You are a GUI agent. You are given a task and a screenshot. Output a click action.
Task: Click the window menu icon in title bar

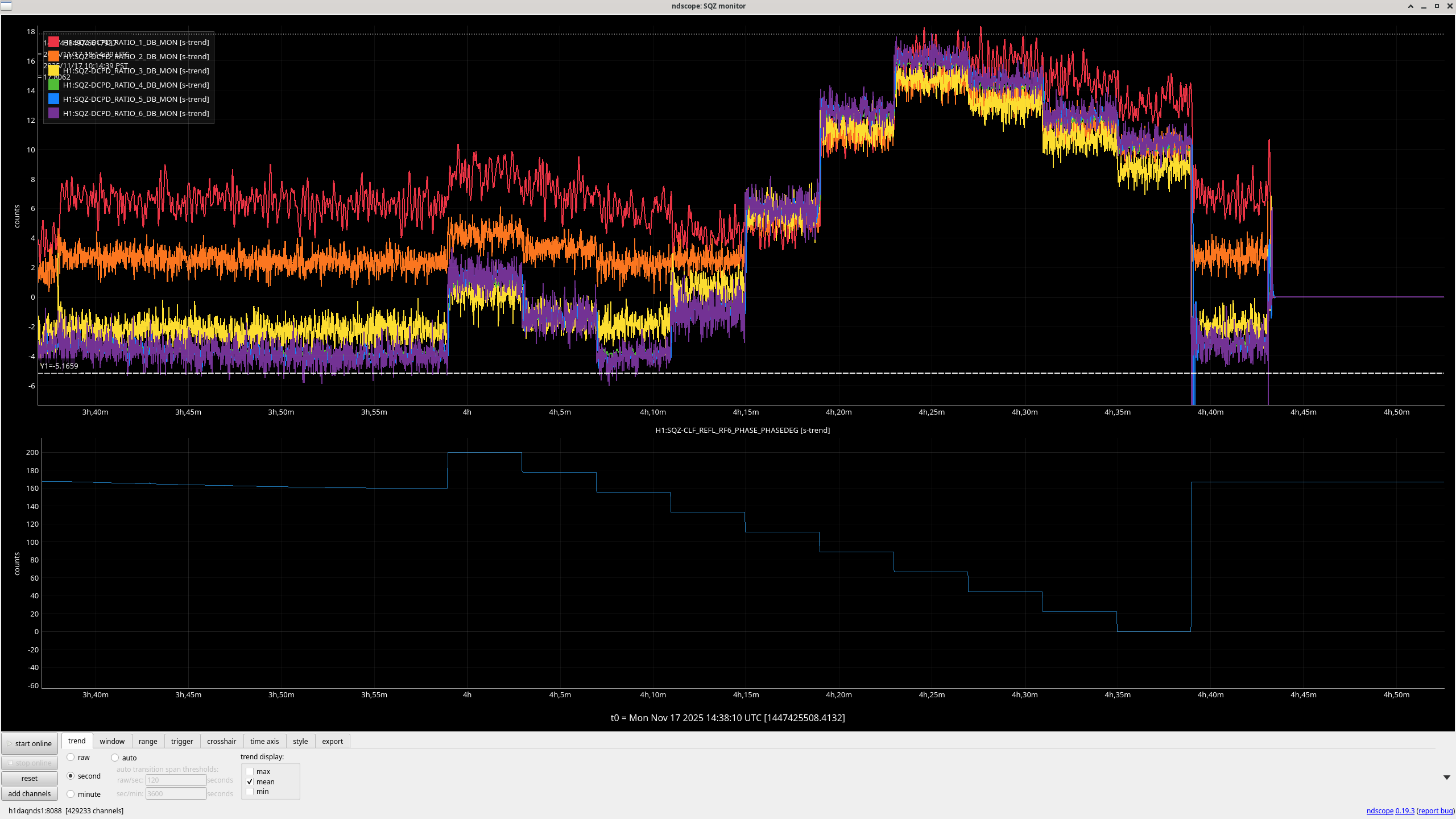pyautogui.click(x=6, y=6)
